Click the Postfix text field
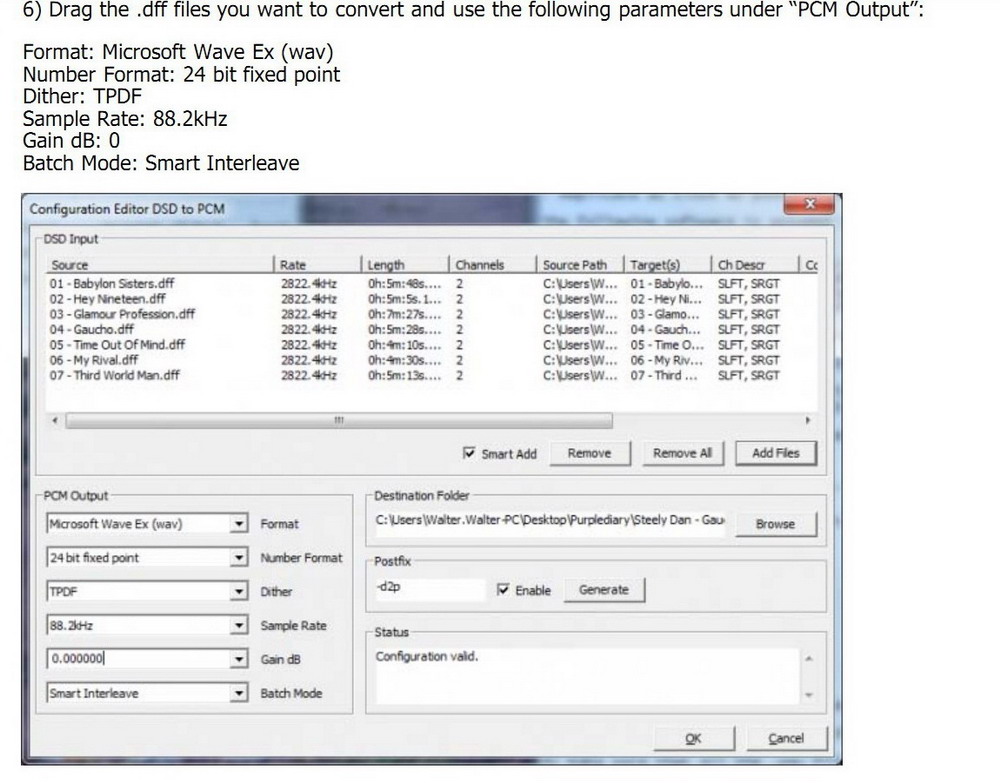Screen dimensions: 1000x783 (430, 589)
